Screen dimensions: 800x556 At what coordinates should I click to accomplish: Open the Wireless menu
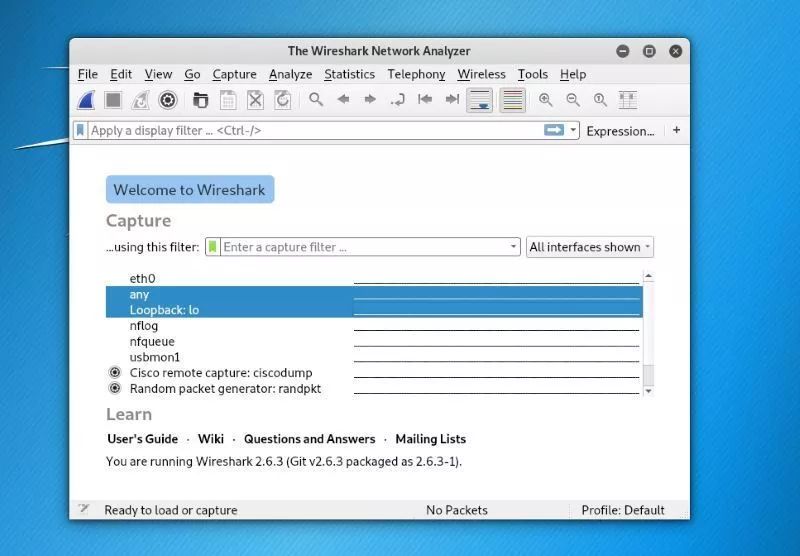point(481,74)
